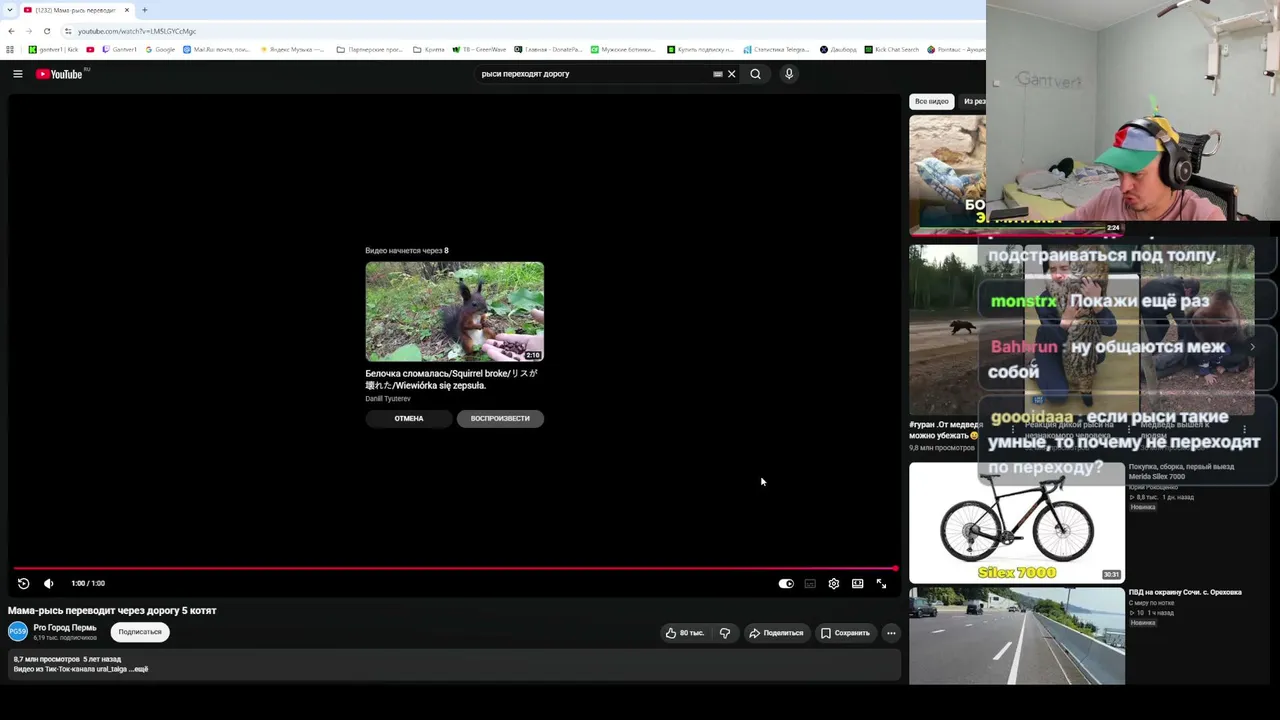This screenshot has height=720, width=1280.
Task: Open 'Белочка сломалась/Squirrel broke' video title
Action: click(x=452, y=379)
